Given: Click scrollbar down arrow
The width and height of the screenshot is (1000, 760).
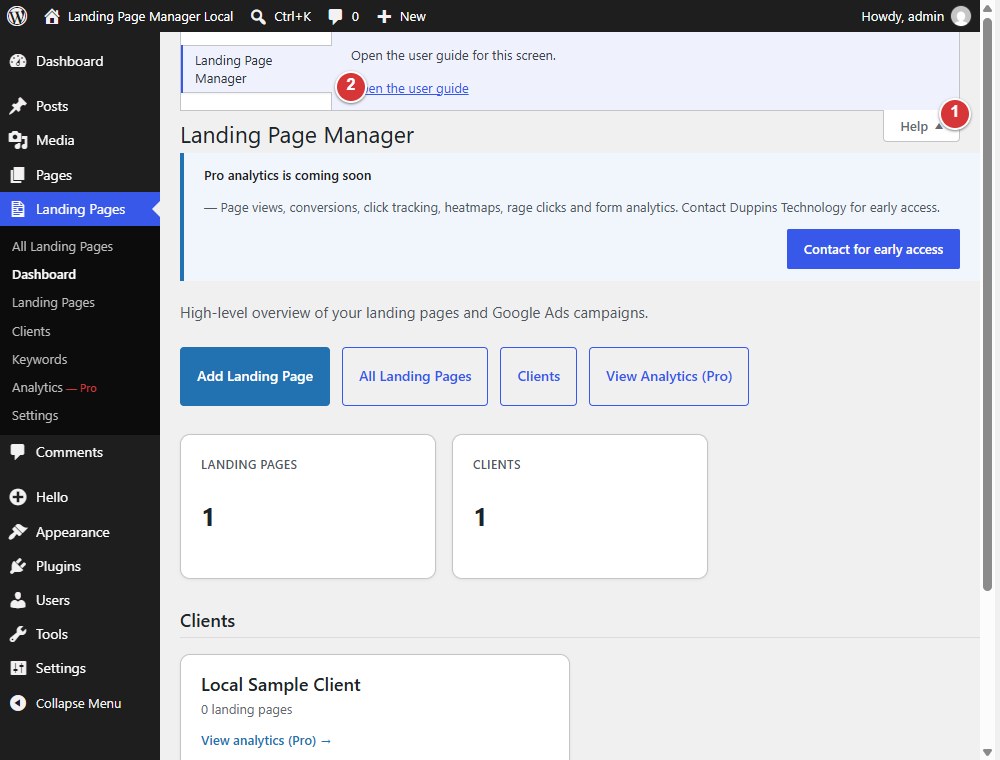Looking at the screenshot, I should [x=987, y=753].
